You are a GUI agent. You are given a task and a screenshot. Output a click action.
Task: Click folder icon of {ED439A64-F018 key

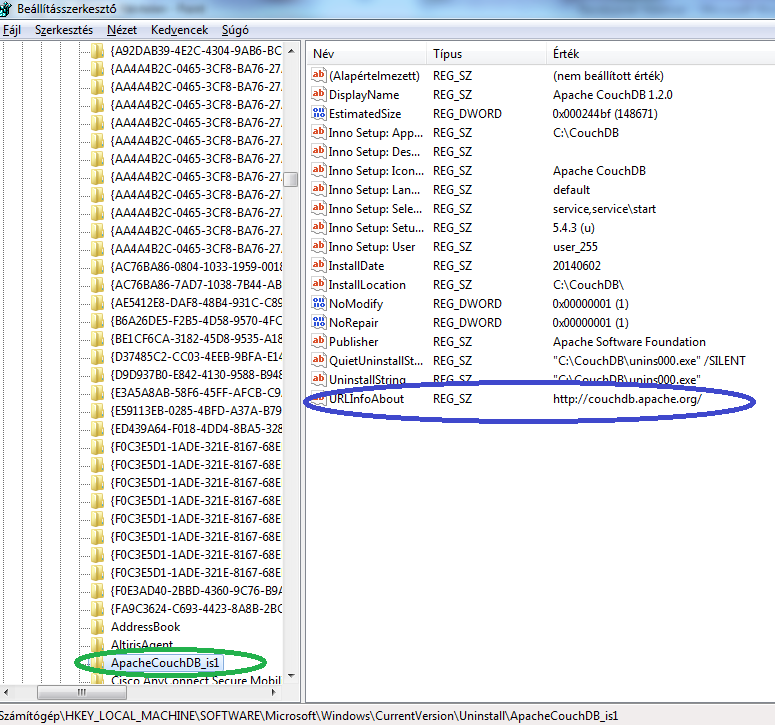coord(97,428)
